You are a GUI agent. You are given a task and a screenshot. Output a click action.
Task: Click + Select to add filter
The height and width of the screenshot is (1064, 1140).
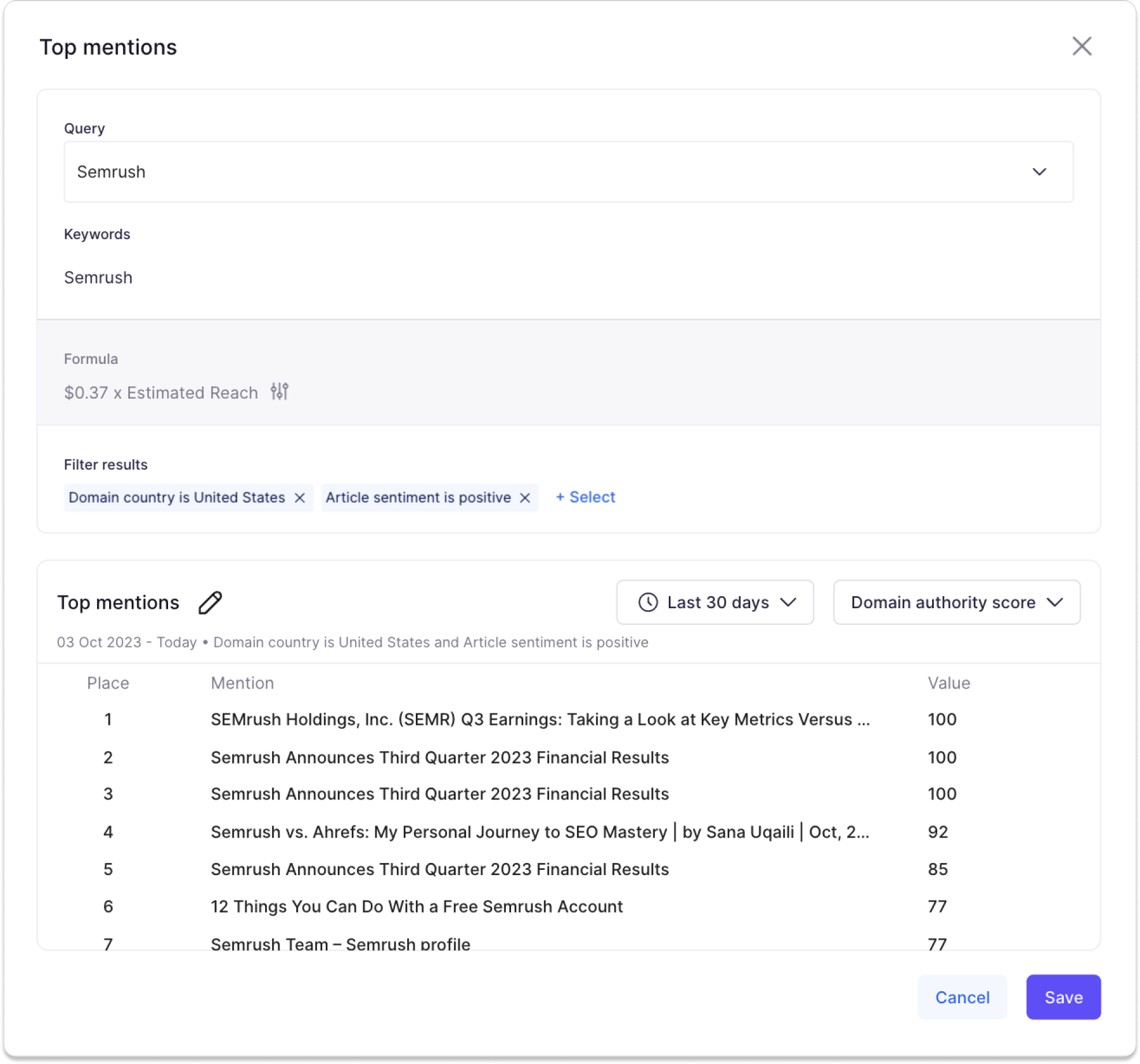point(586,497)
